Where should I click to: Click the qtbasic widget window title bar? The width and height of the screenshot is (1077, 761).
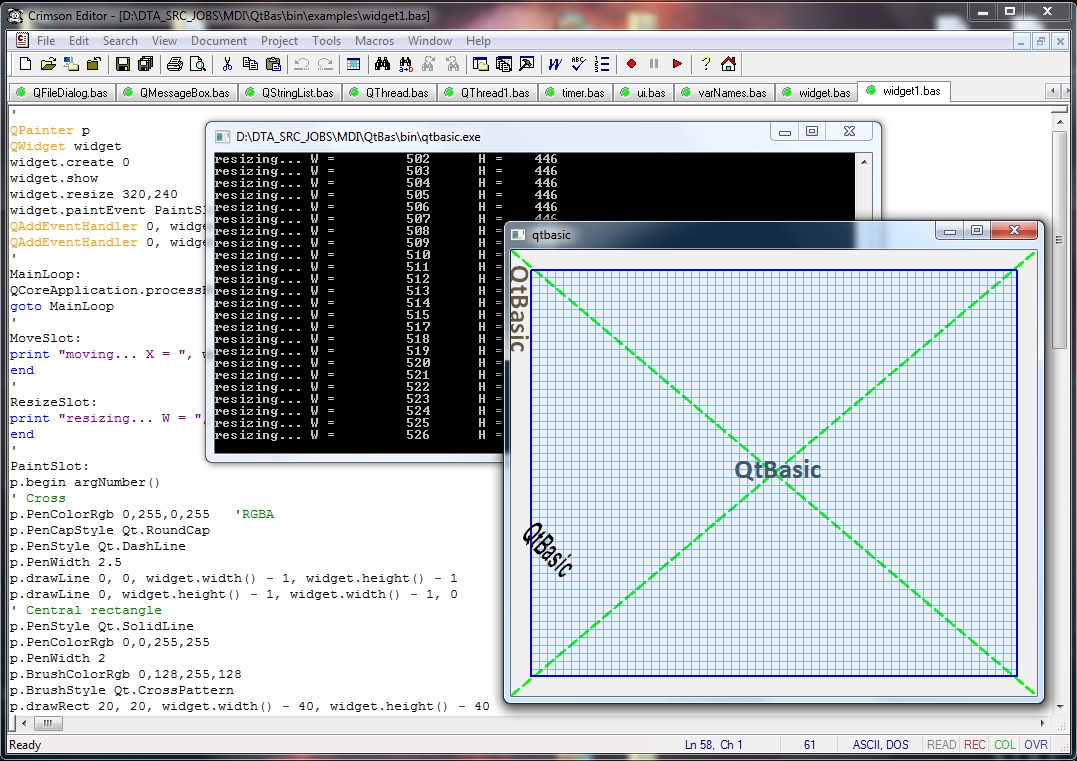(721, 235)
